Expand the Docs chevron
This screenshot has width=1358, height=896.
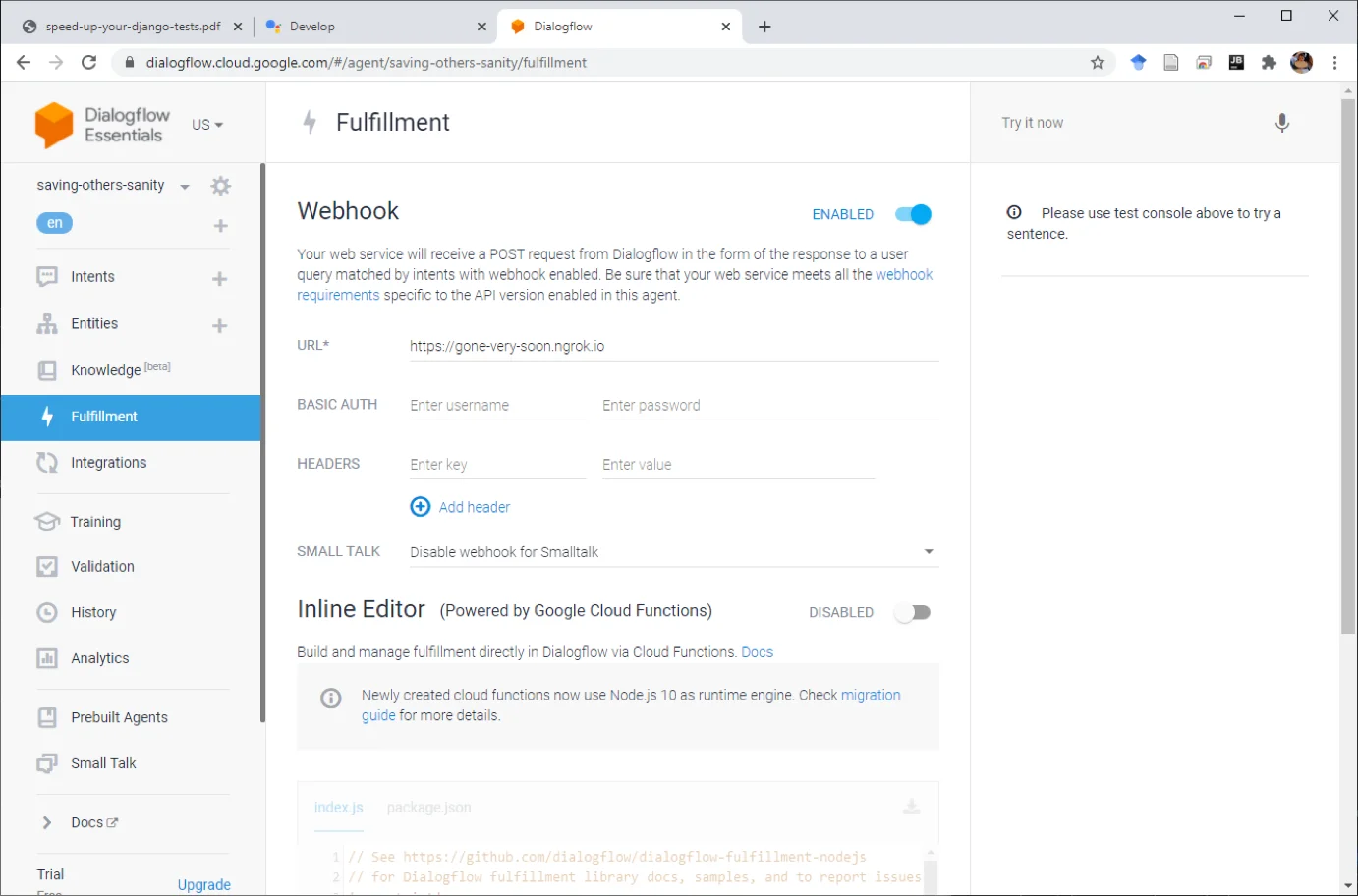click(46, 823)
